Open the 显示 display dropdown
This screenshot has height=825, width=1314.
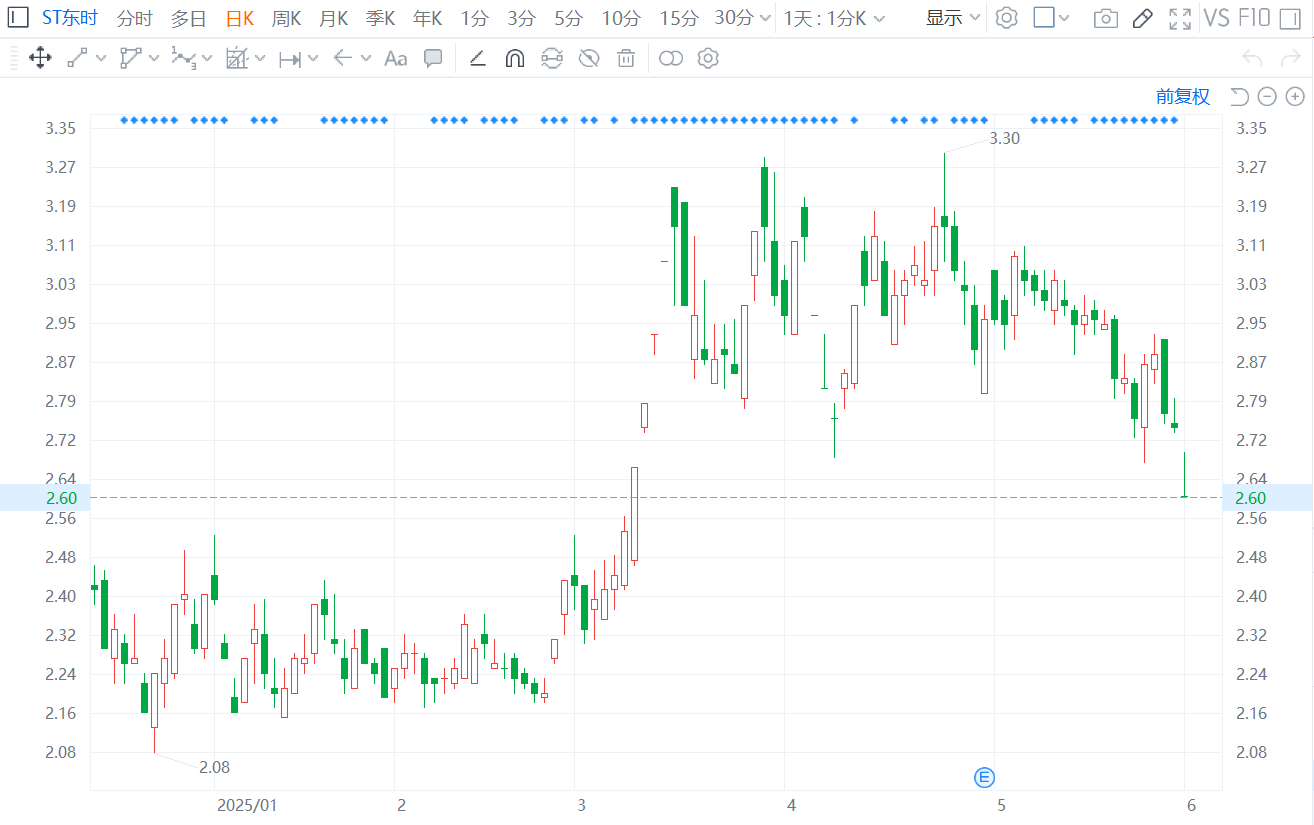(x=953, y=18)
